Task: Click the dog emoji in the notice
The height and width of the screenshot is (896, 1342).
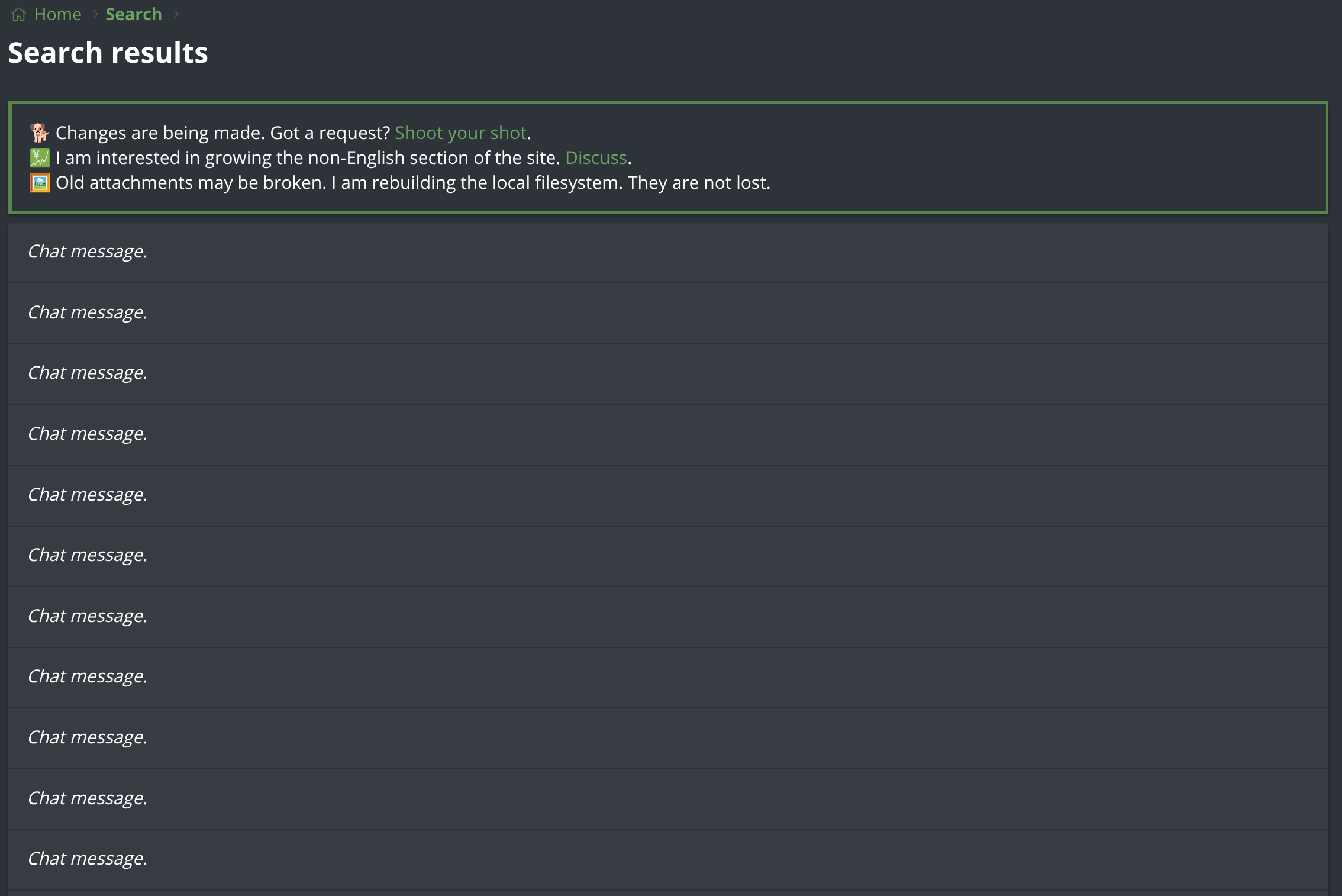Action: pyautogui.click(x=40, y=133)
